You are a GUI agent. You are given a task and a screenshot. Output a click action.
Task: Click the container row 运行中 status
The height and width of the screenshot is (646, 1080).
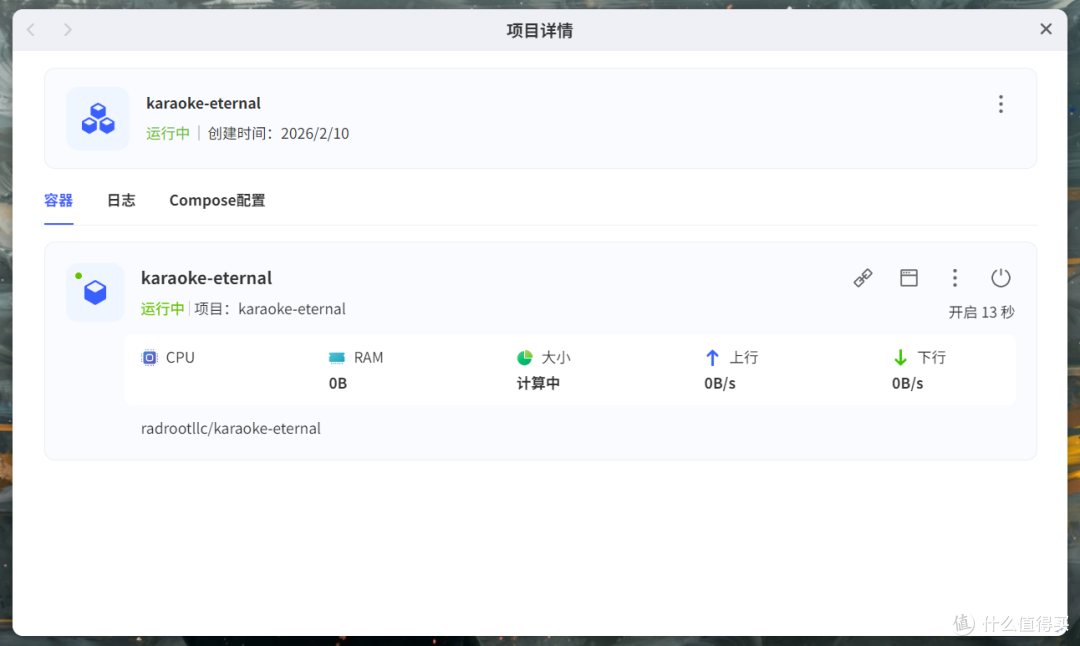163,309
